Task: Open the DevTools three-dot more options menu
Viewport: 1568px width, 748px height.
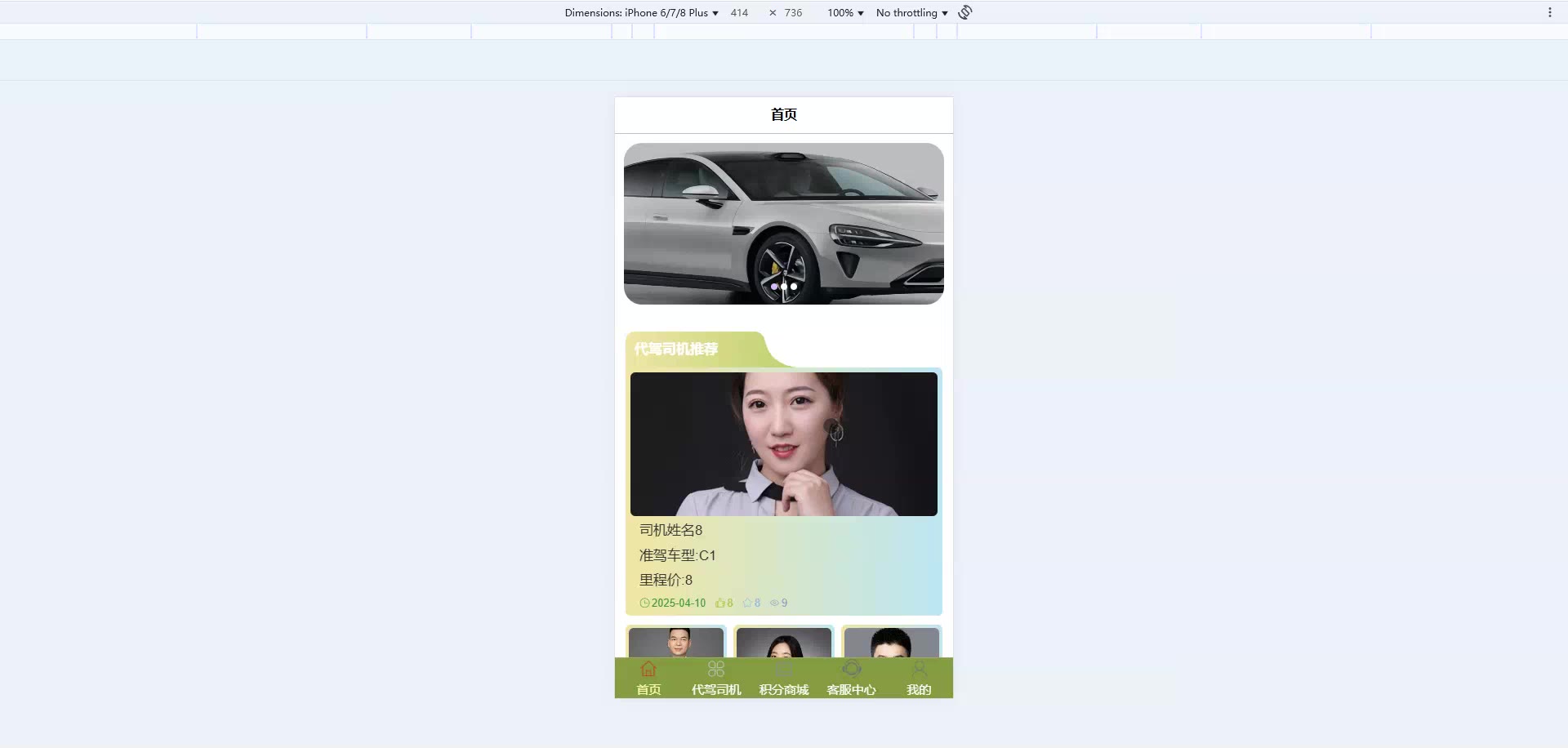Action: 1550,12
